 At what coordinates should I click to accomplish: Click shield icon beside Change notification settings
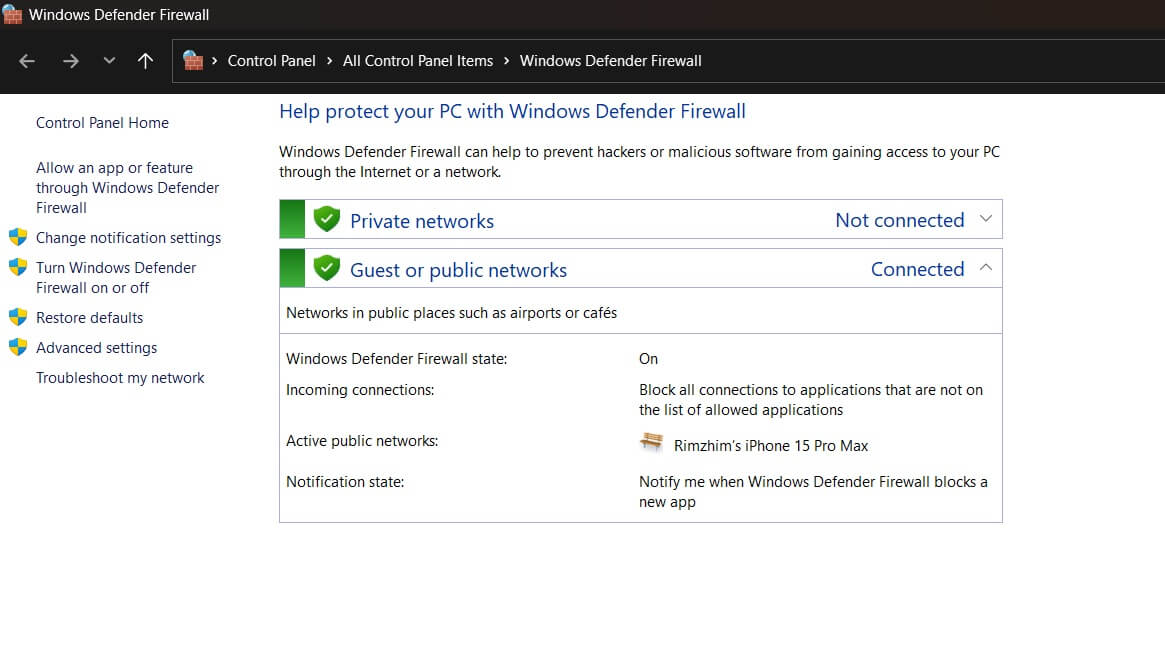click(18, 237)
